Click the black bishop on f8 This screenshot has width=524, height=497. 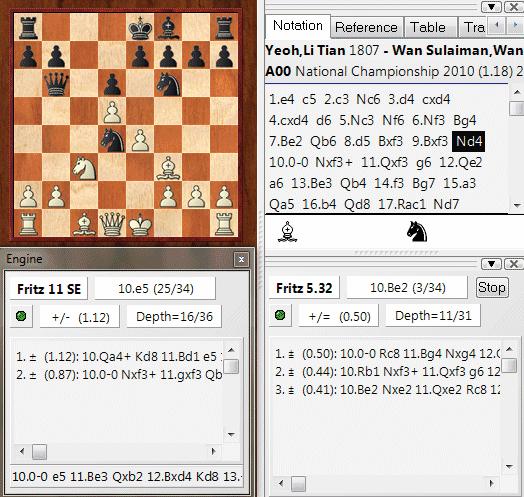(x=168, y=27)
